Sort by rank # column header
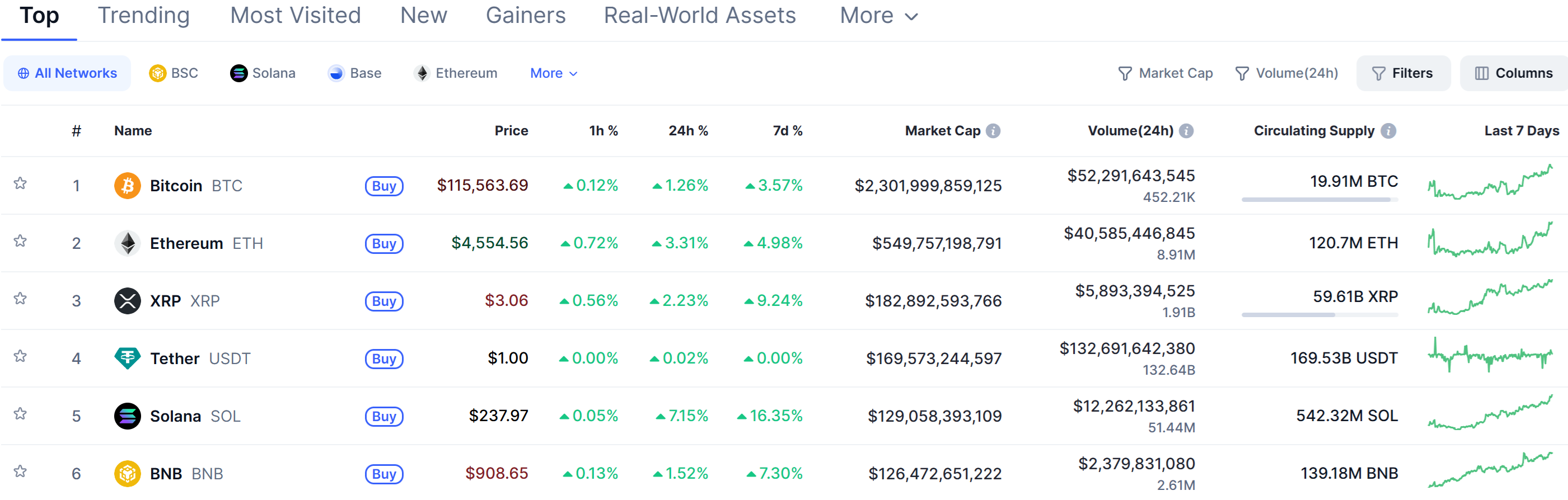 (76, 131)
